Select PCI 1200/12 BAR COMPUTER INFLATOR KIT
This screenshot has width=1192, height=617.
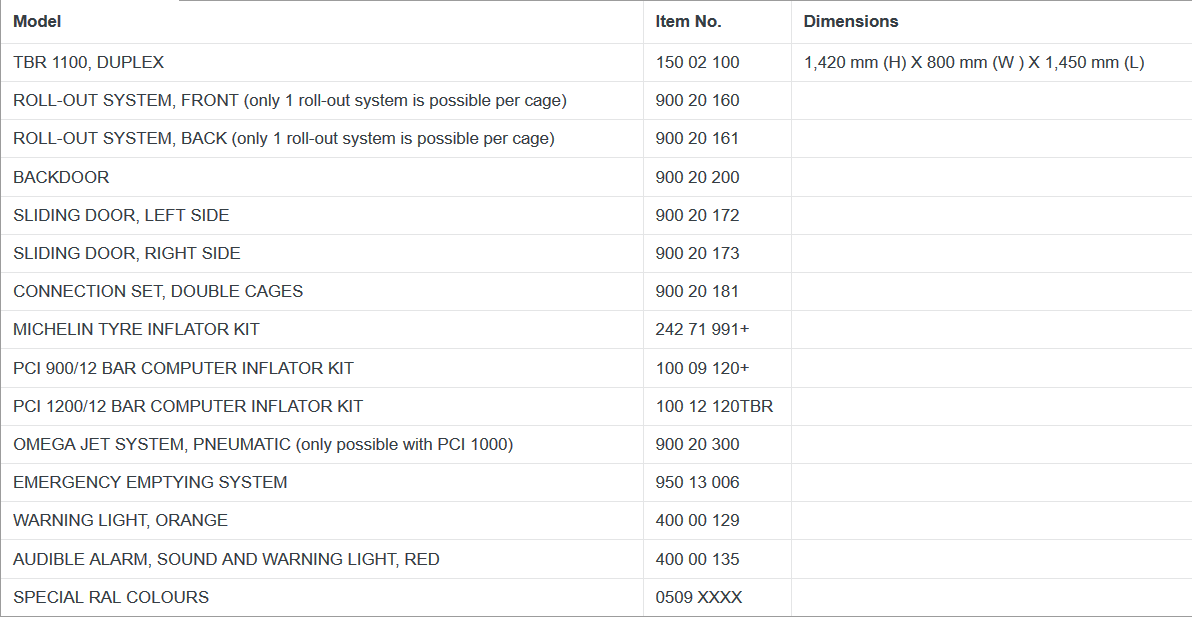188,406
